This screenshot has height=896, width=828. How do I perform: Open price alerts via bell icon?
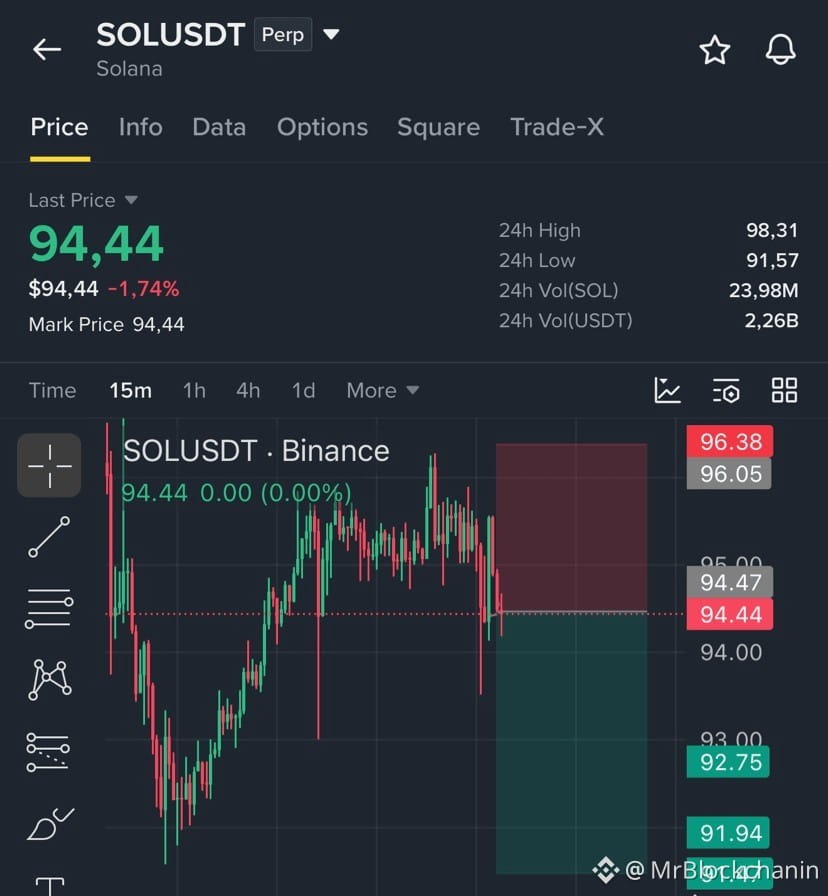[781, 49]
